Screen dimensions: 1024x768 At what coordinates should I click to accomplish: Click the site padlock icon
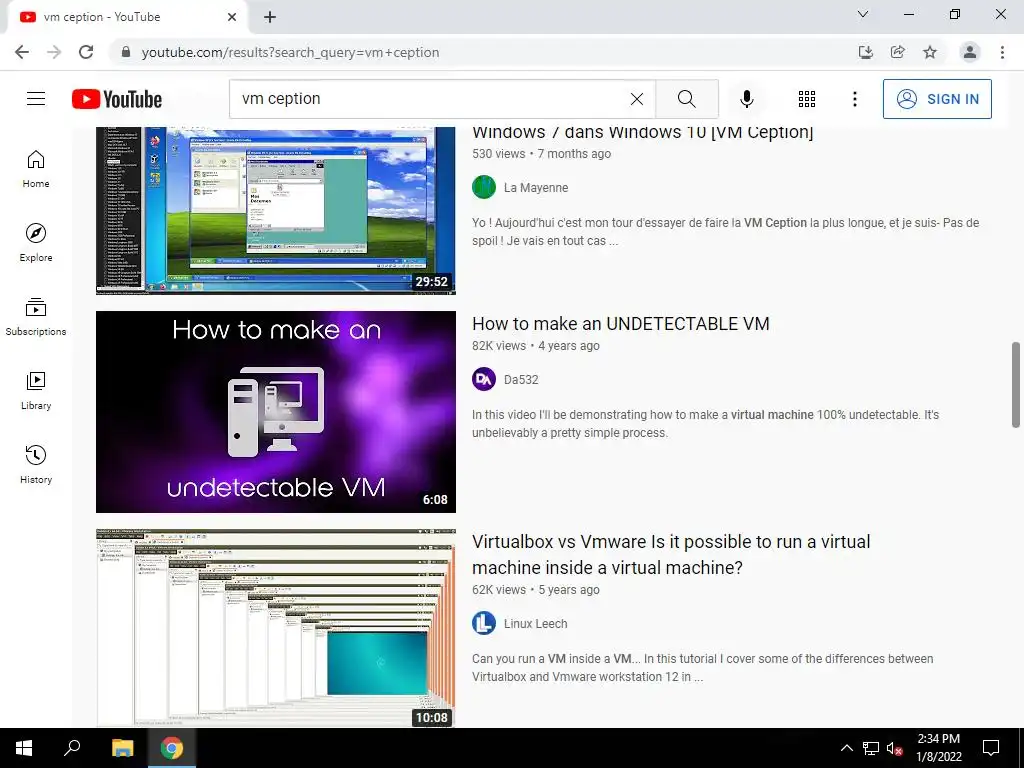coord(126,52)
